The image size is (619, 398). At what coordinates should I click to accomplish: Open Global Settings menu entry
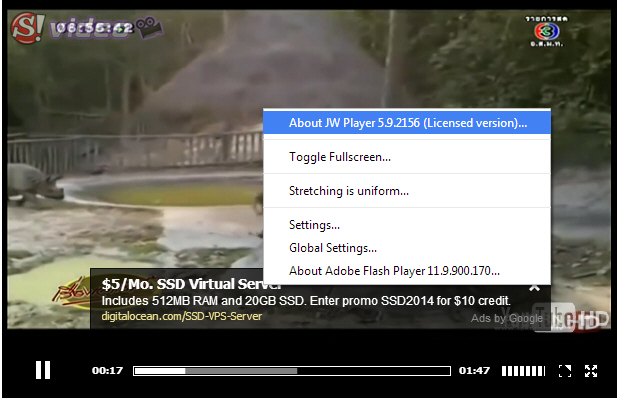point(407,248)
